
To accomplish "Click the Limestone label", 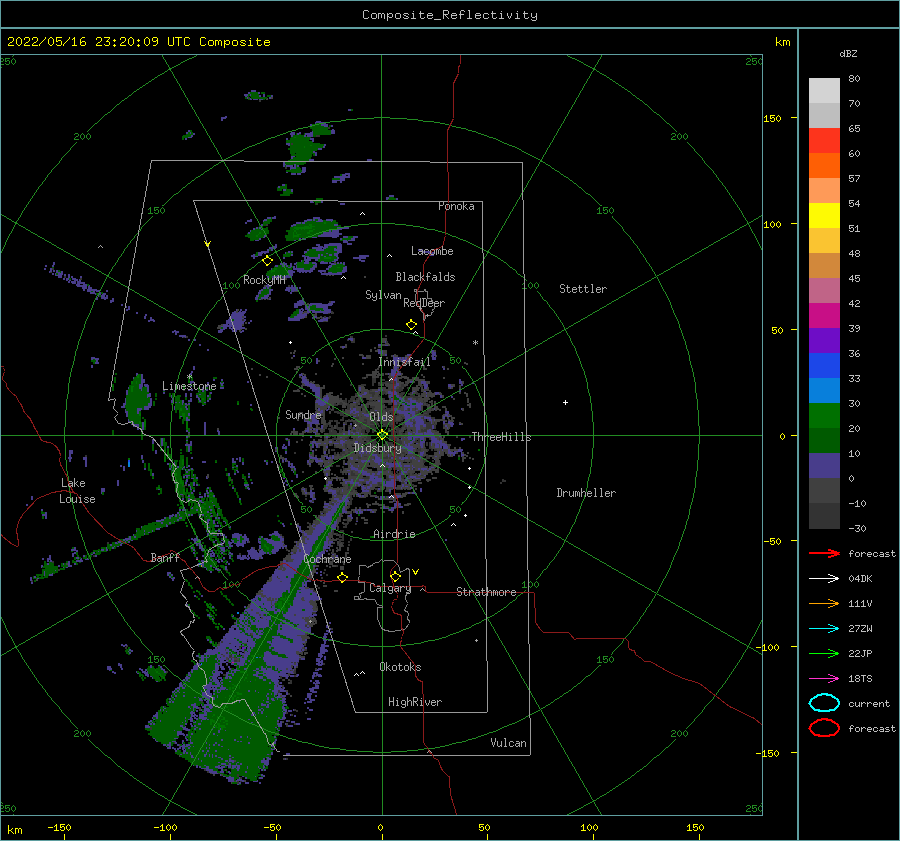I will (189, 386).
